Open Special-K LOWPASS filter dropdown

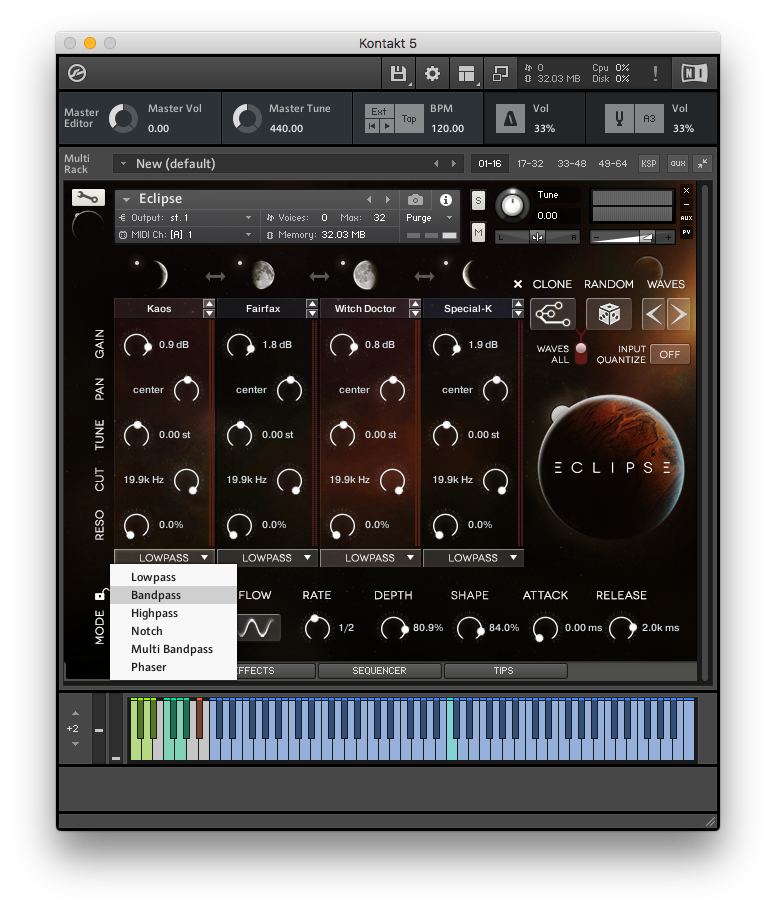473,558
